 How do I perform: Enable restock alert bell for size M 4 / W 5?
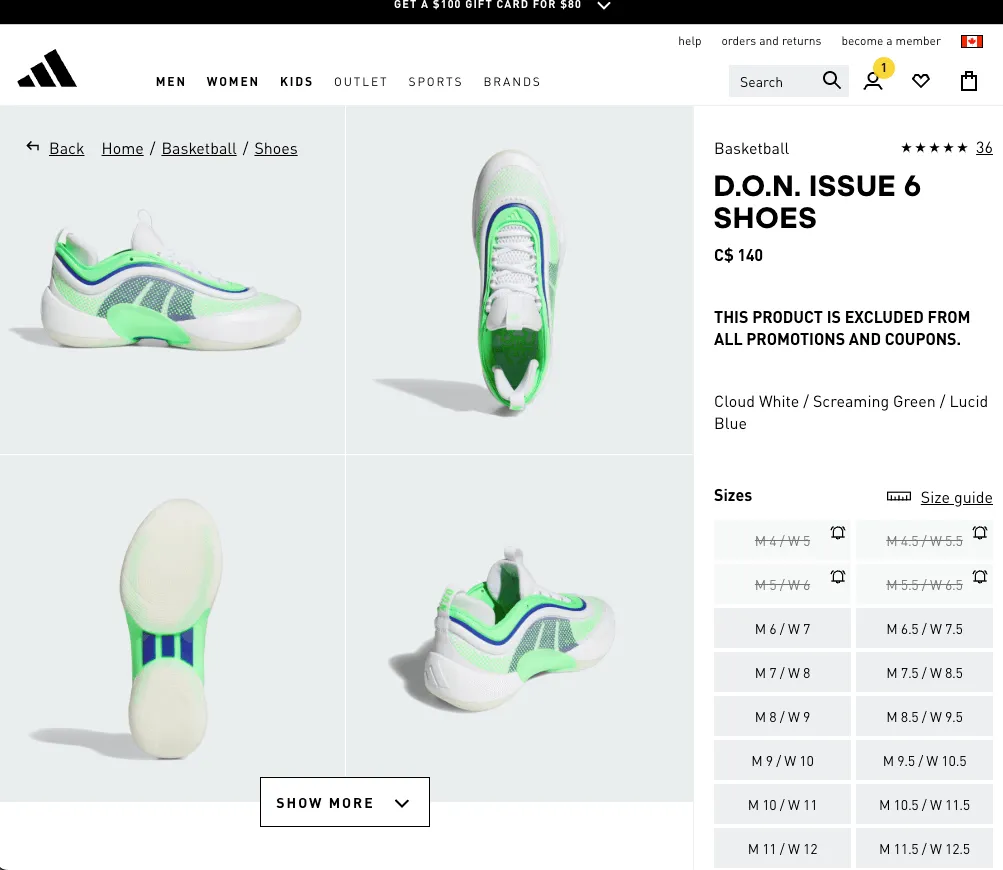point(837,533)
